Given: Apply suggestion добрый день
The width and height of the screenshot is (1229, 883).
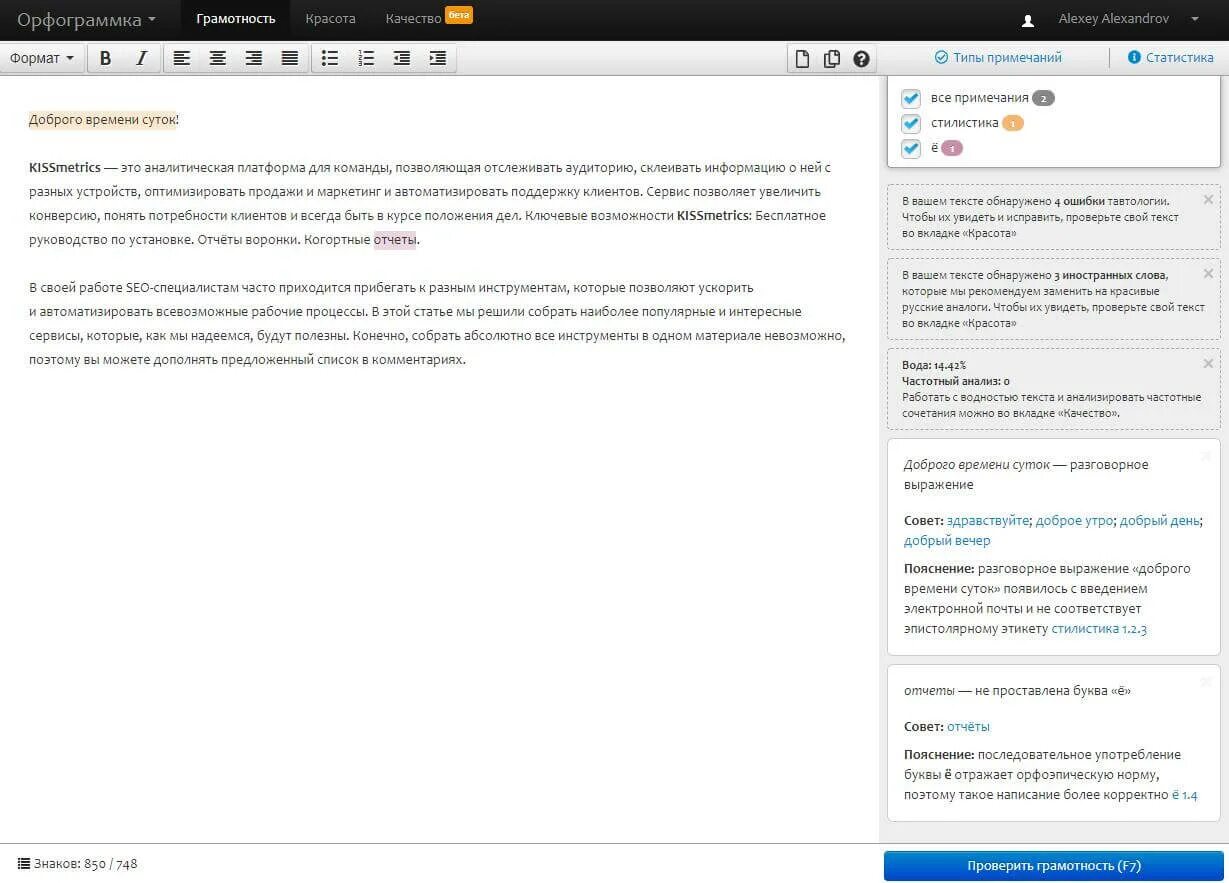Looking at the screenshot, I should point(1159,521).
